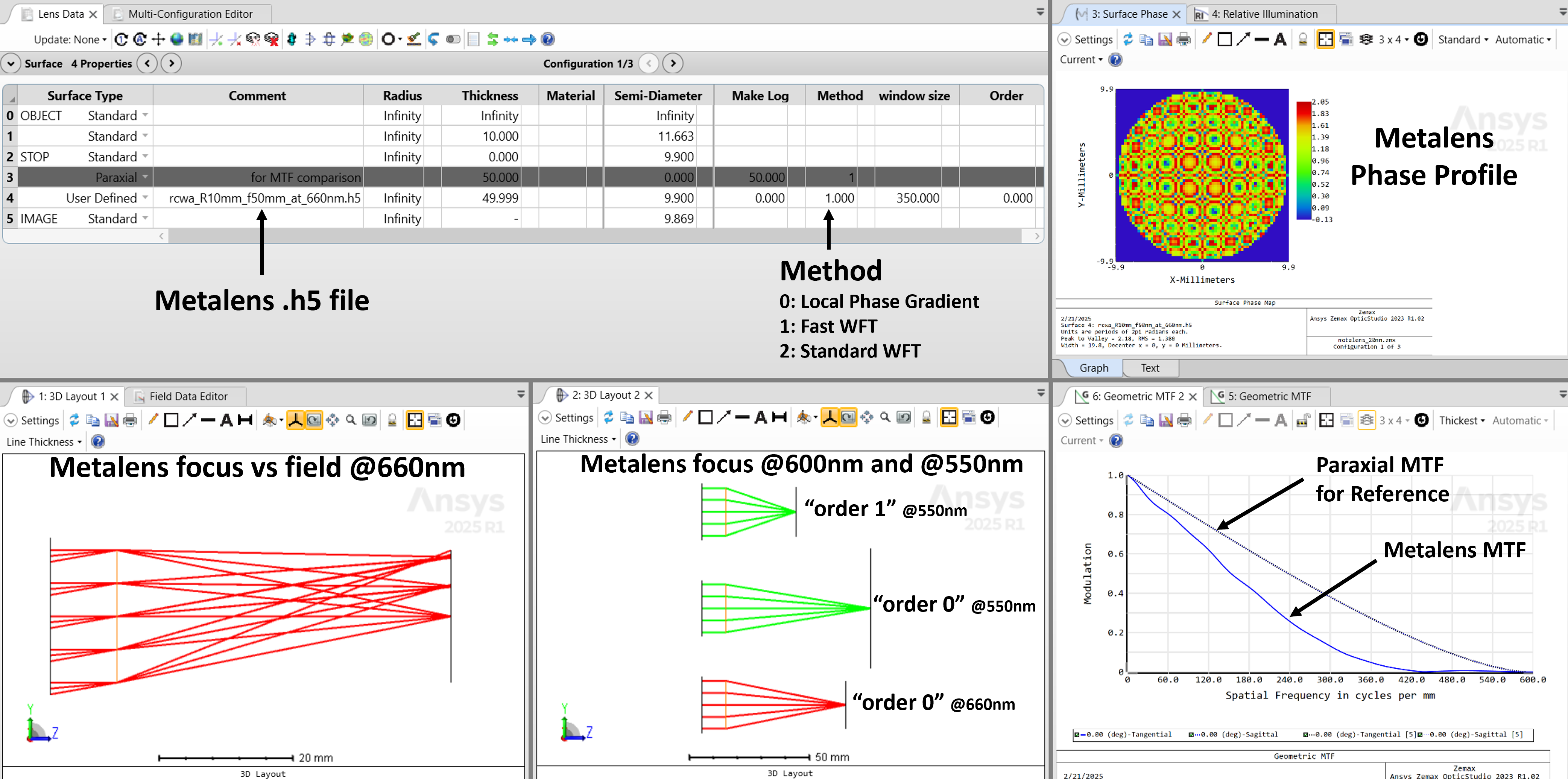The image size is (1568, 779).
Task: Toggle the highlighted layers button in Geometric MTF 2
Action: coord(1366,420)
